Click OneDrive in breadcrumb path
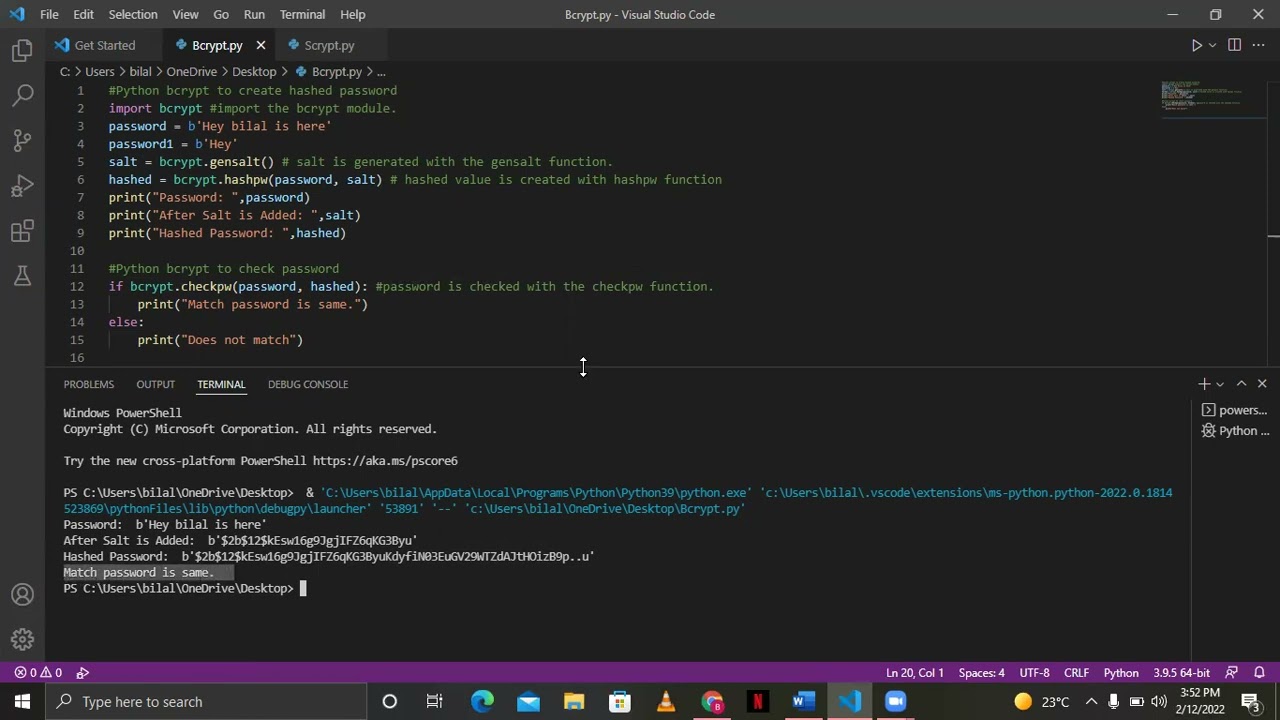The image size is (1280, 720). tap(191, 72)
